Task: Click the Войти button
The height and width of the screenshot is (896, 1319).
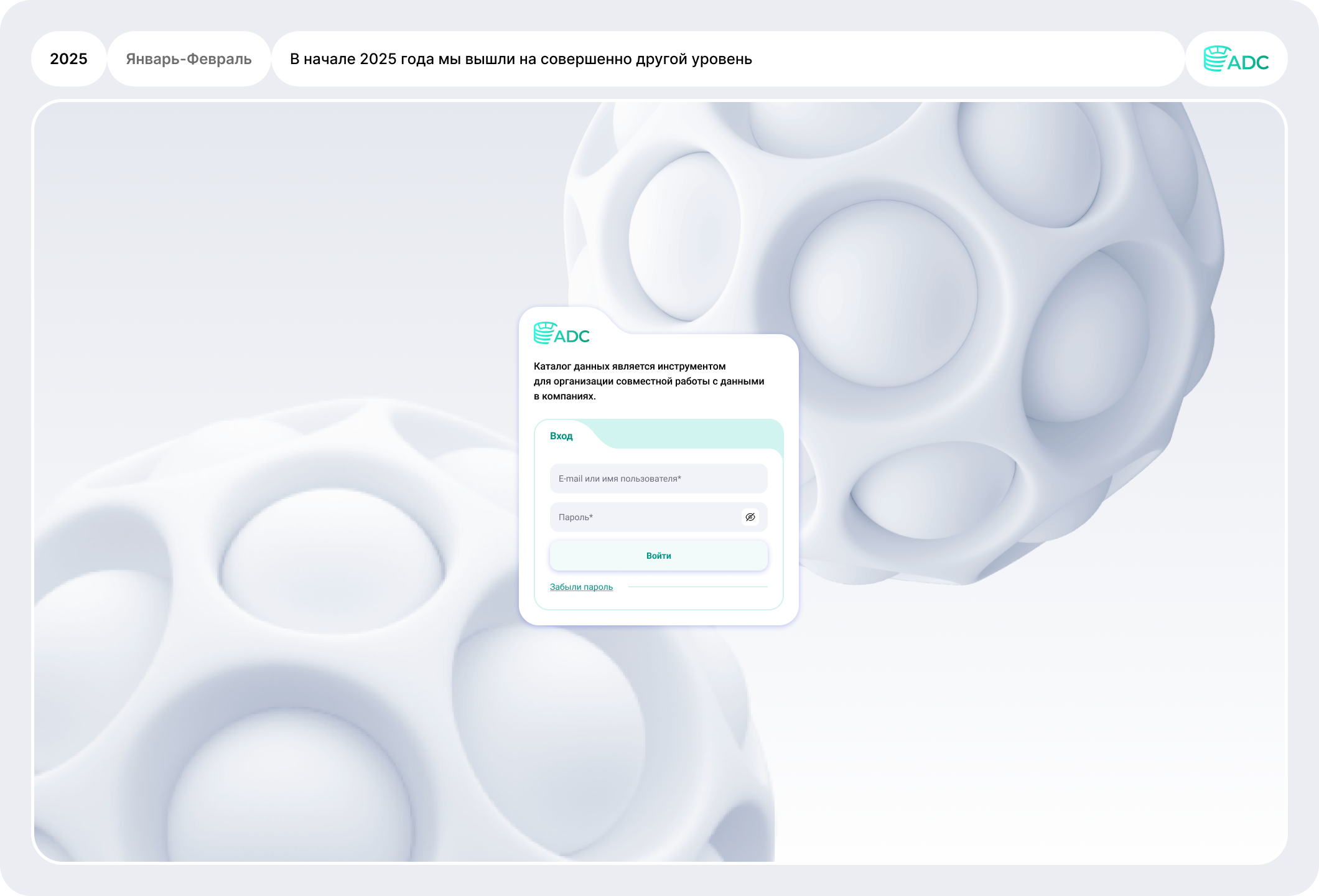Action: tap(658, 556)
